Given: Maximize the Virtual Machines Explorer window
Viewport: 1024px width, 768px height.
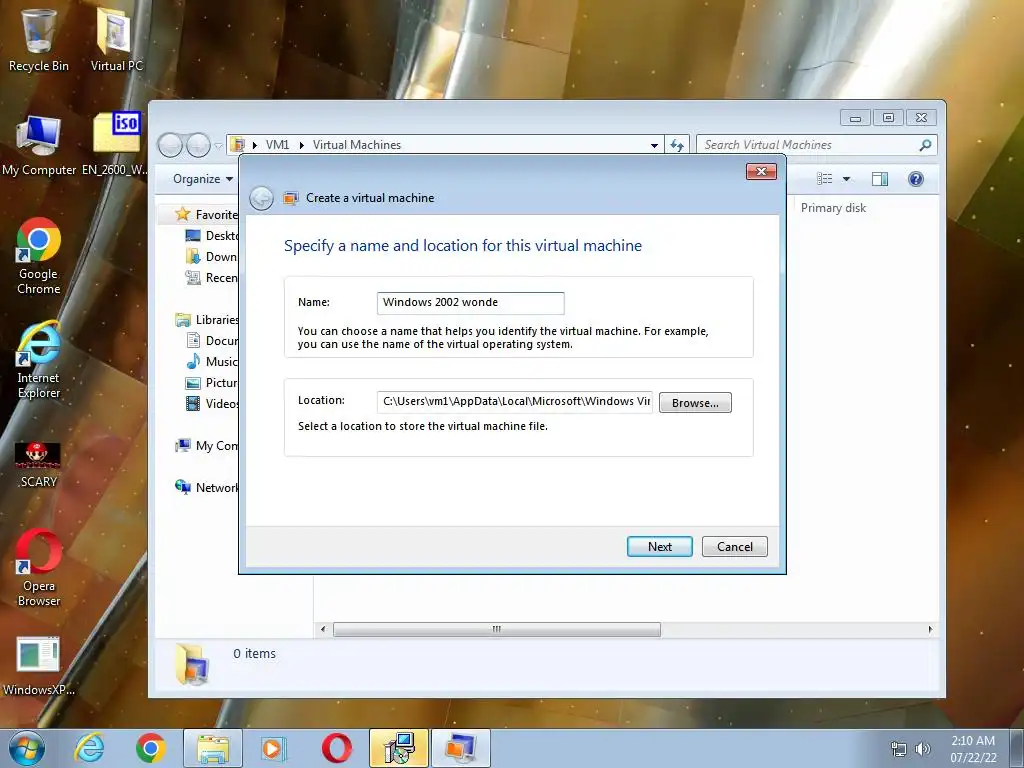Looking at the screenshot, I should (888, 118).
